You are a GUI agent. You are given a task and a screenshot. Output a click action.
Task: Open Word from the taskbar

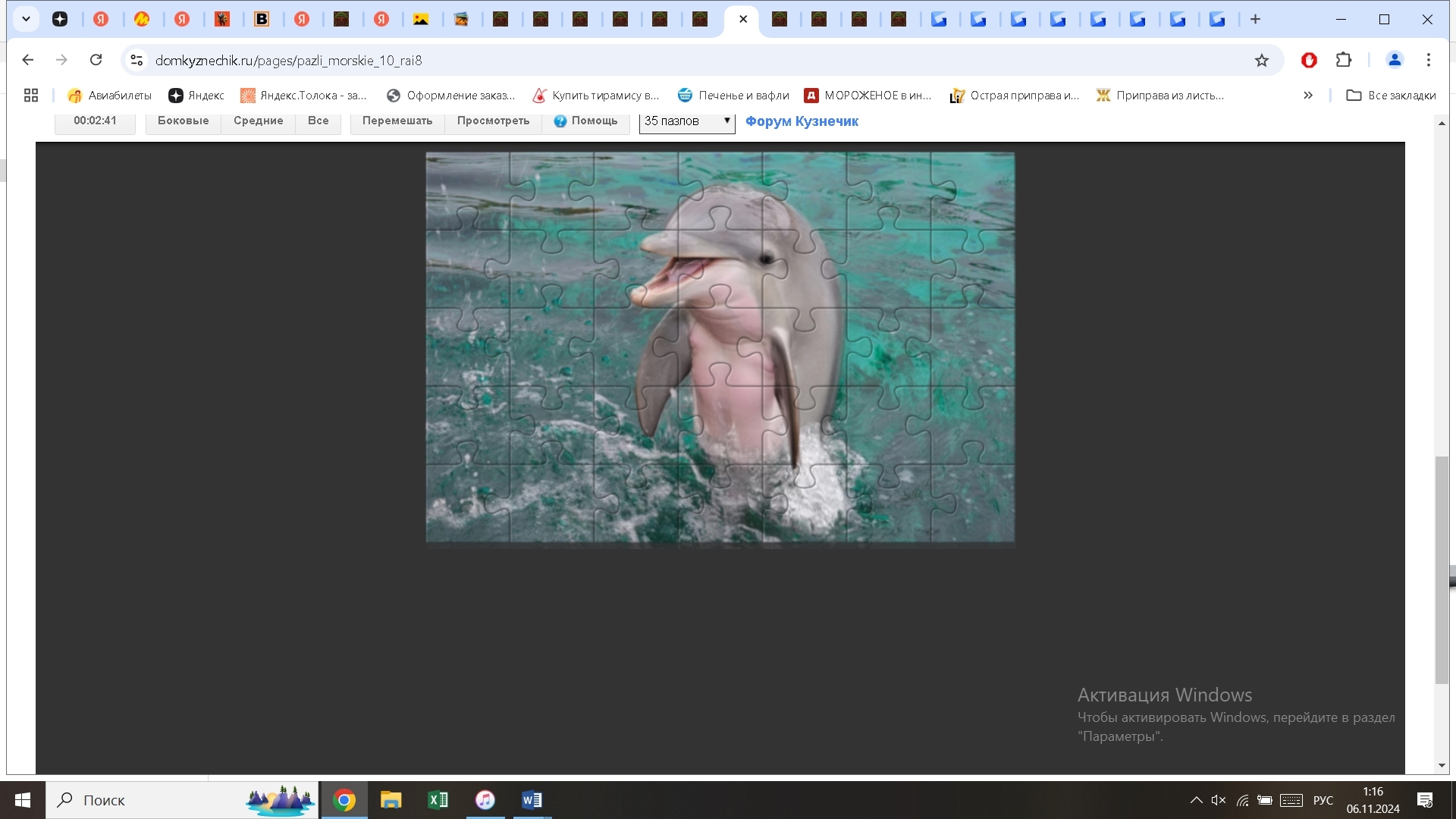[x=532, y=800]
